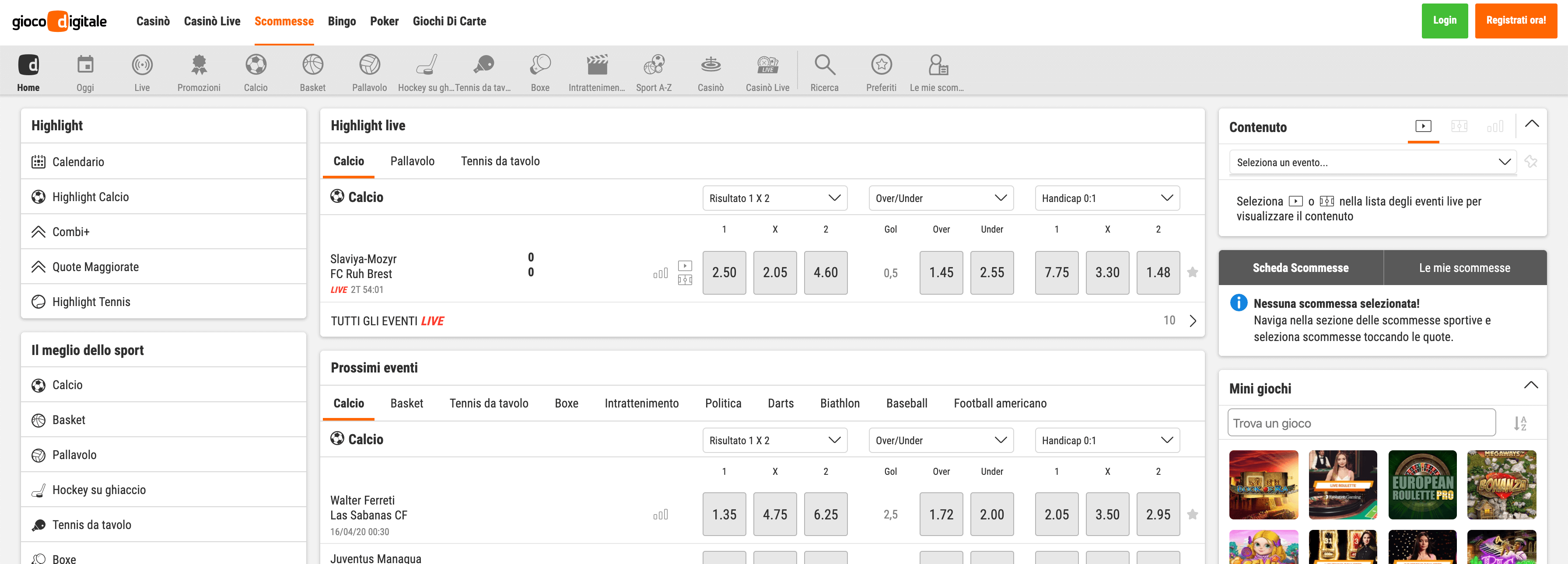Select the Boxe glove icon in top bar

[x=540, y=65]
